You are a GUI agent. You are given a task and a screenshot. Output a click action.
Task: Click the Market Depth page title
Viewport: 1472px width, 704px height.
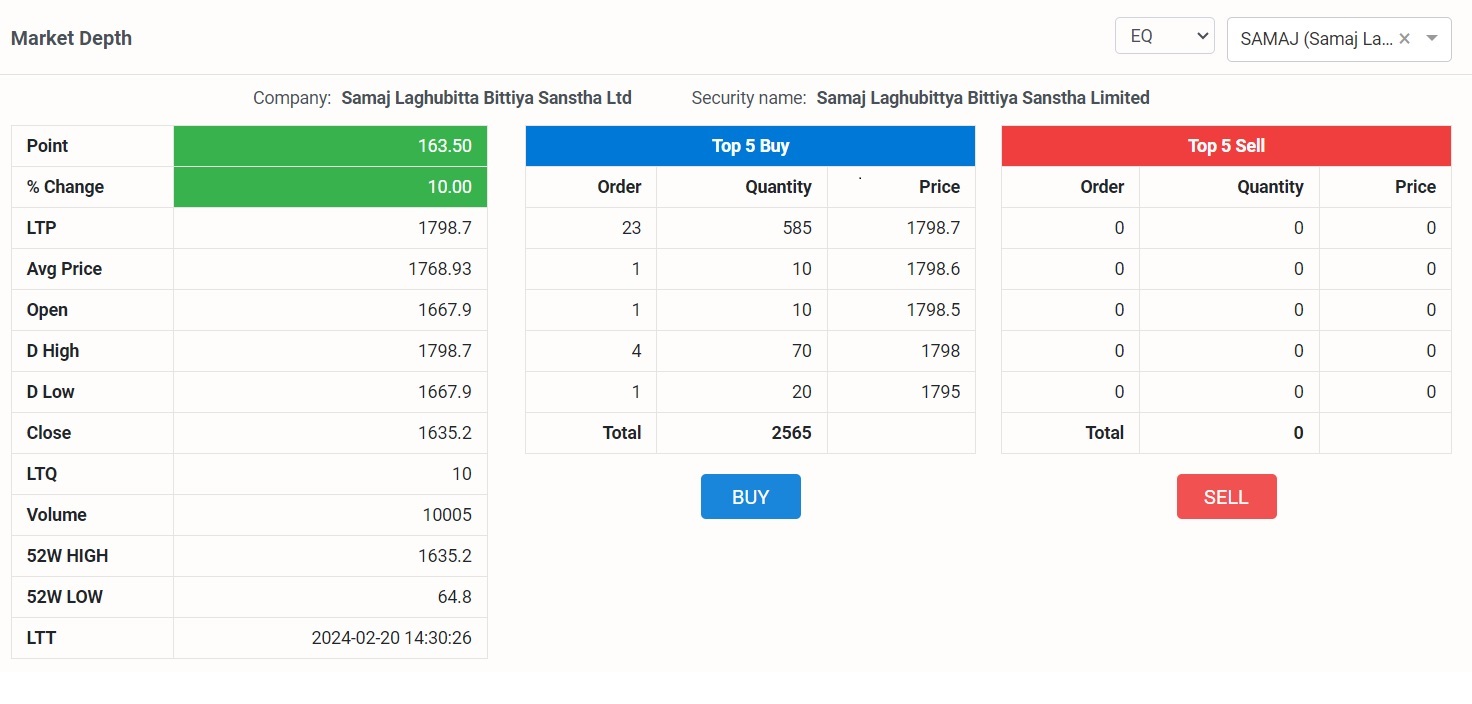[x=71, y=38]
